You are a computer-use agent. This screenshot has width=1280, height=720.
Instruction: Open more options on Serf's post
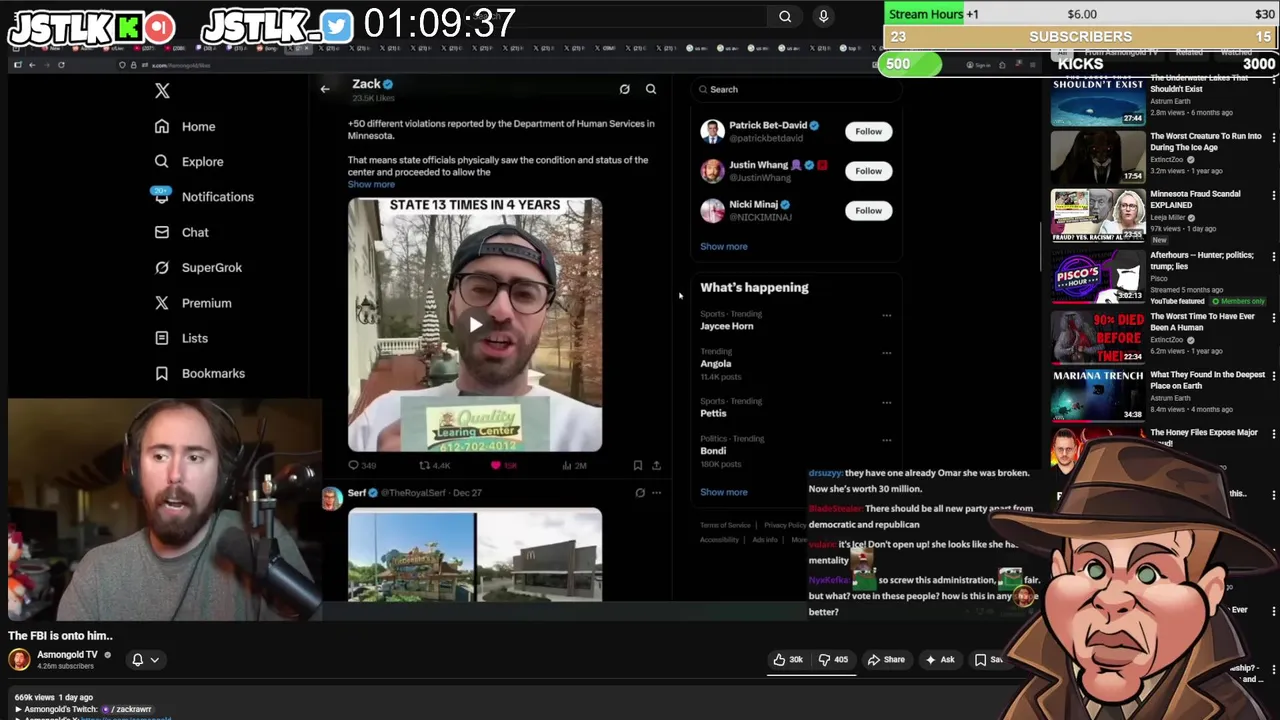pos(656,492)
